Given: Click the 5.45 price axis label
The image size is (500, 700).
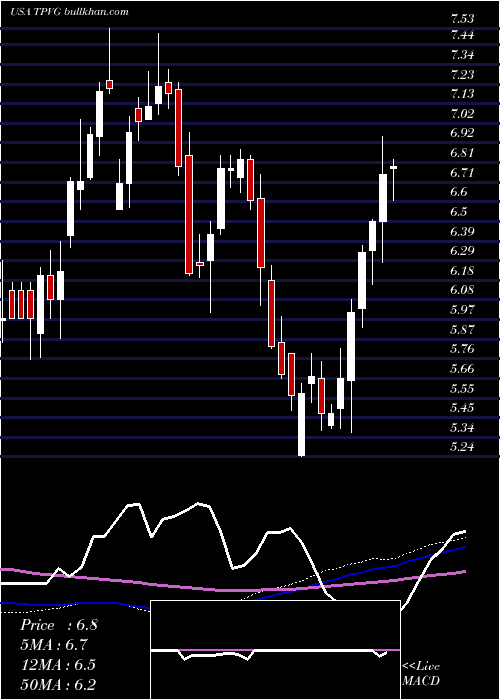Looking at the screenshot, I should tap(462, 408).
